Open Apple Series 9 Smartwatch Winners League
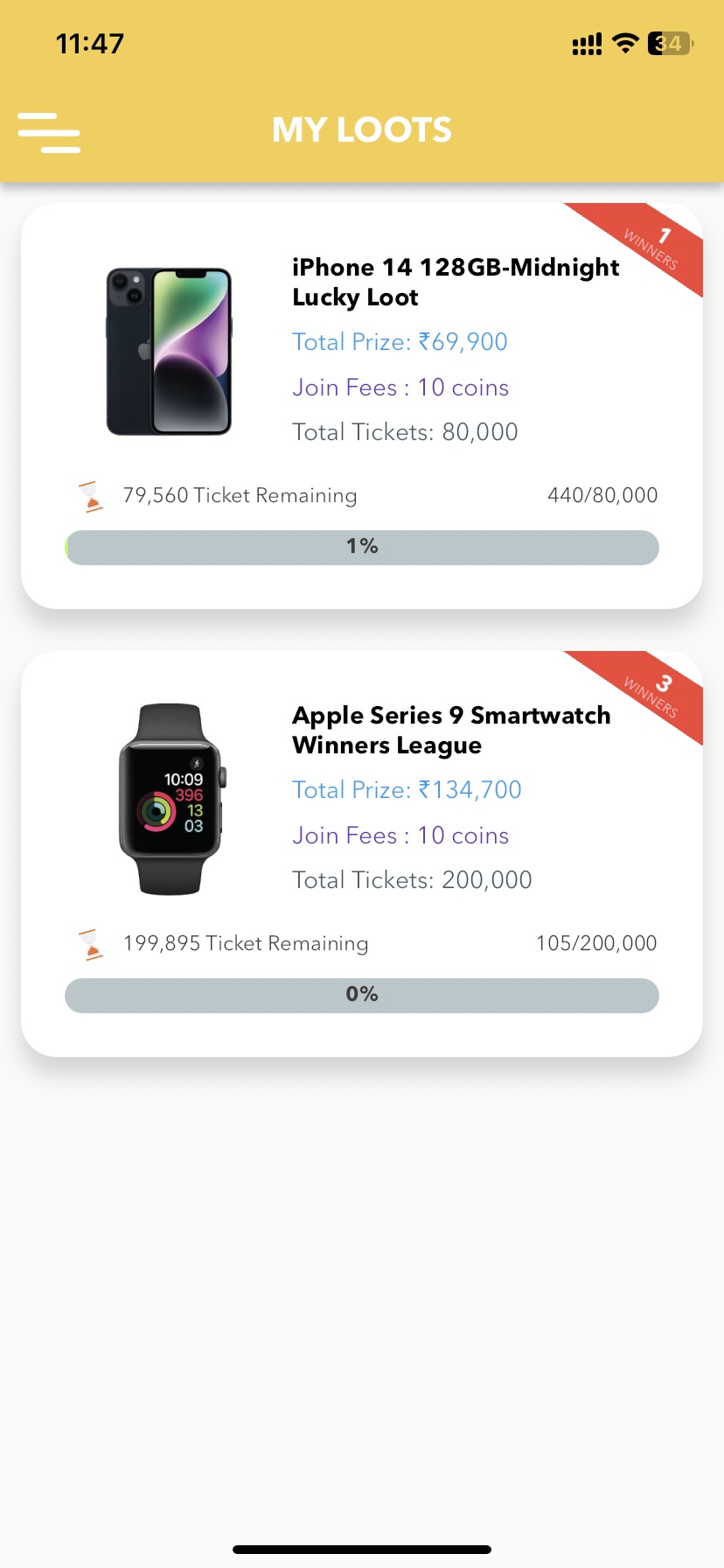724x1568 pixels. click(451, 730)
